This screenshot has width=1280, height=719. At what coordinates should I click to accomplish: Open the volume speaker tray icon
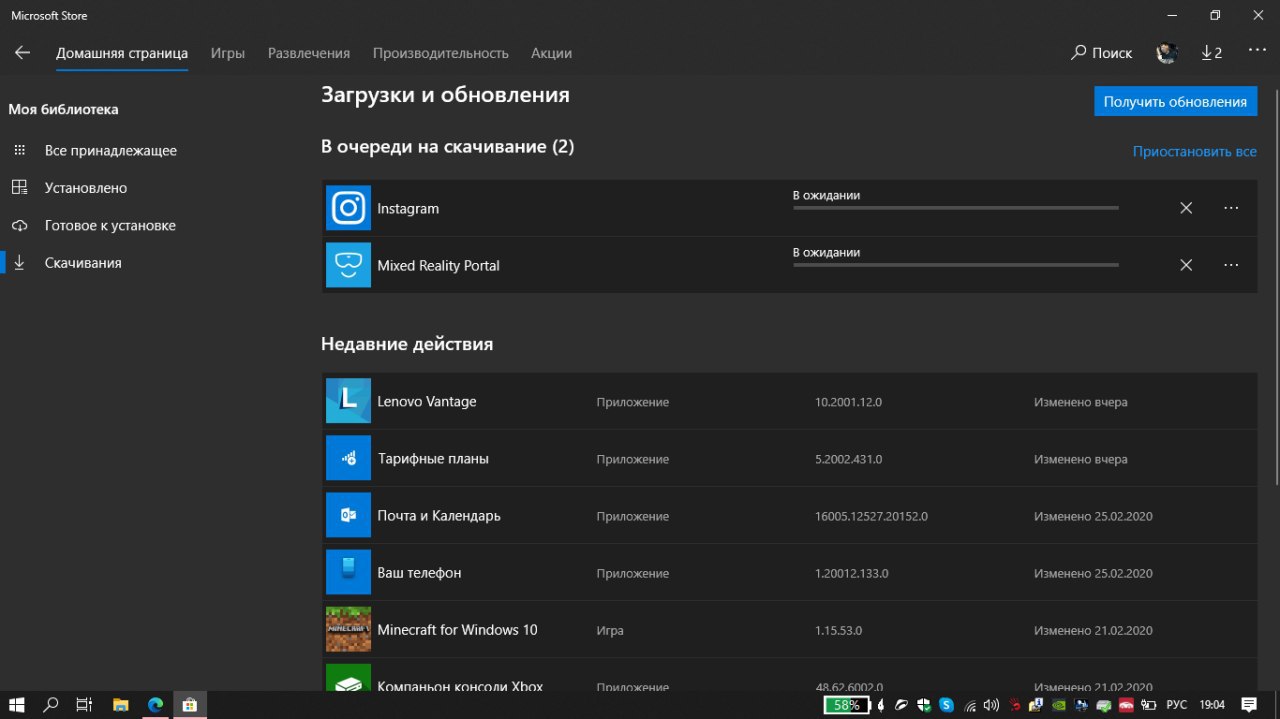pyautogui.click(x=991, y=705)
